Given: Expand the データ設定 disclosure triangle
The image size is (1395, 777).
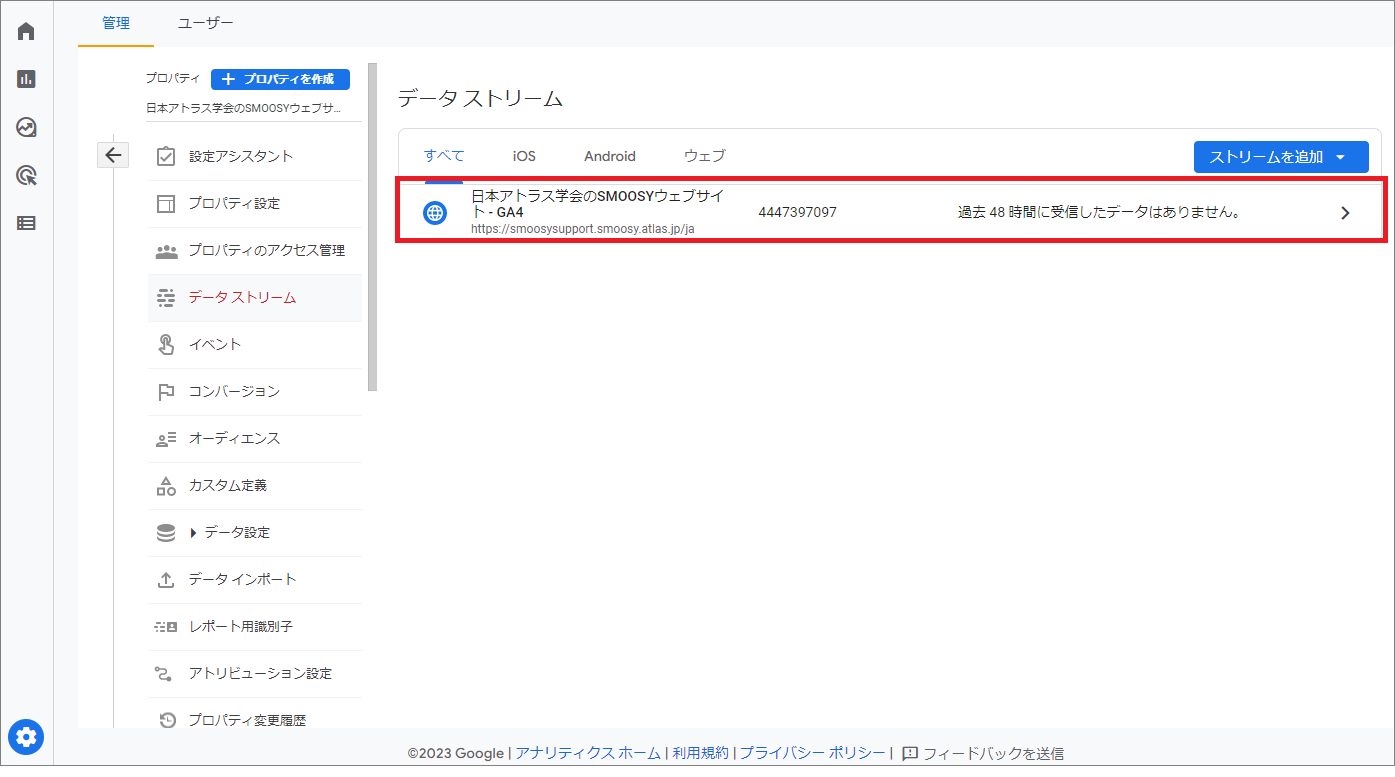Looking at the screenshot, I should point(193,533).
